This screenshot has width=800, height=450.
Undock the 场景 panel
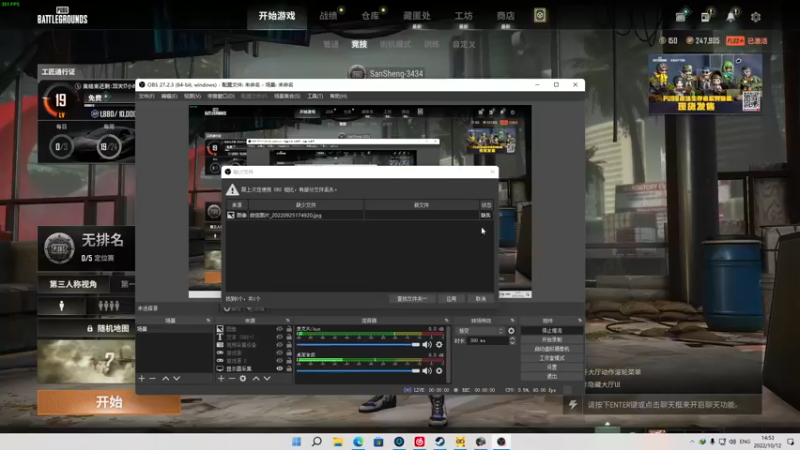click(208, 320)
